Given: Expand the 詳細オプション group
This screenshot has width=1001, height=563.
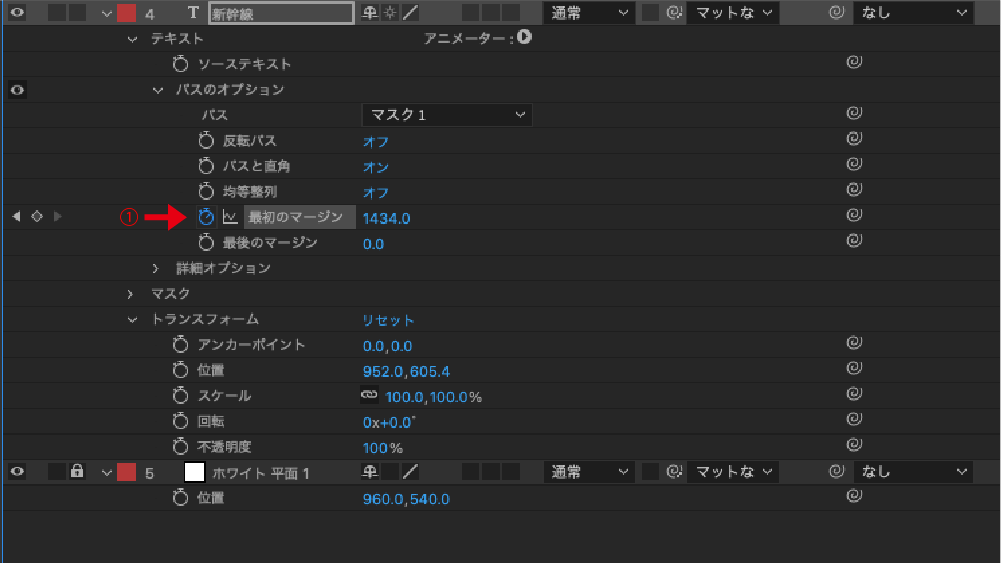Looking at the screenshot, I should coord(155,268).
